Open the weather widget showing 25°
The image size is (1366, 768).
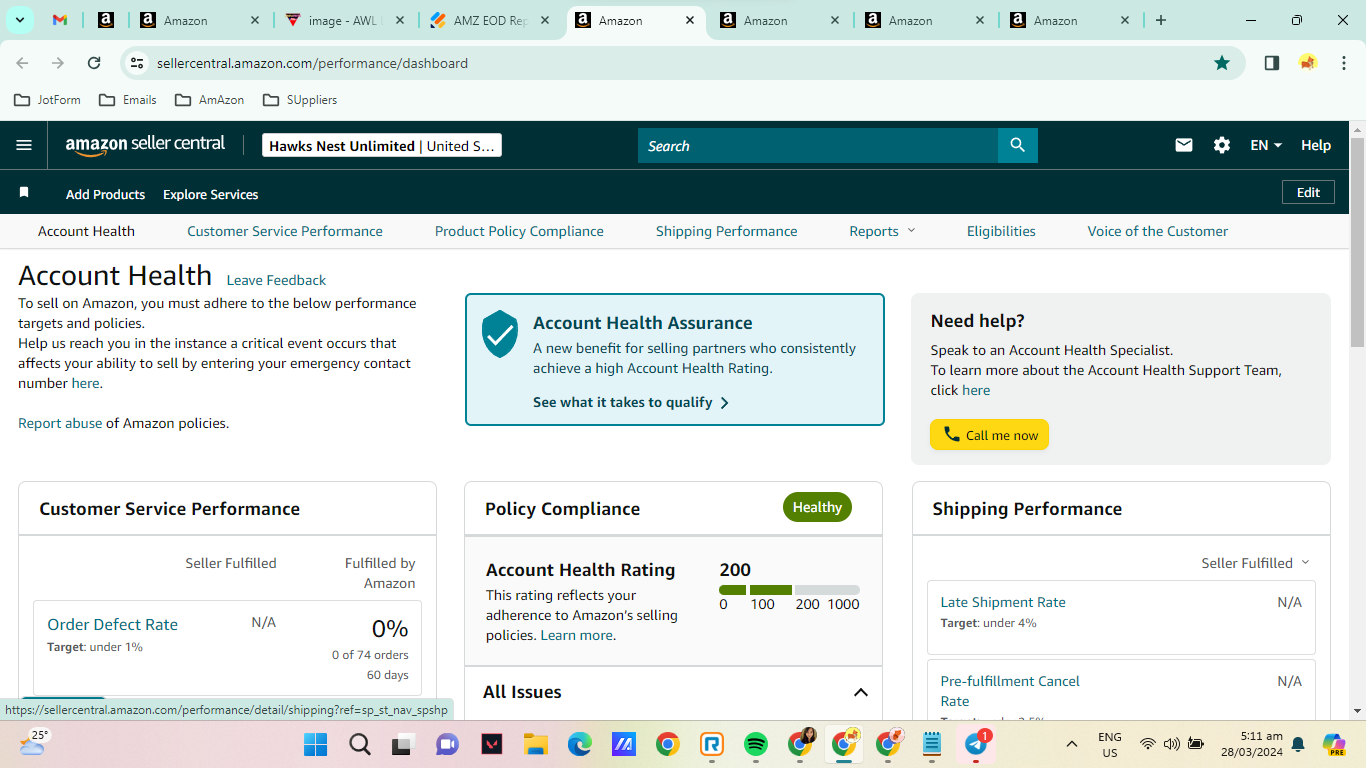point(32,742)
